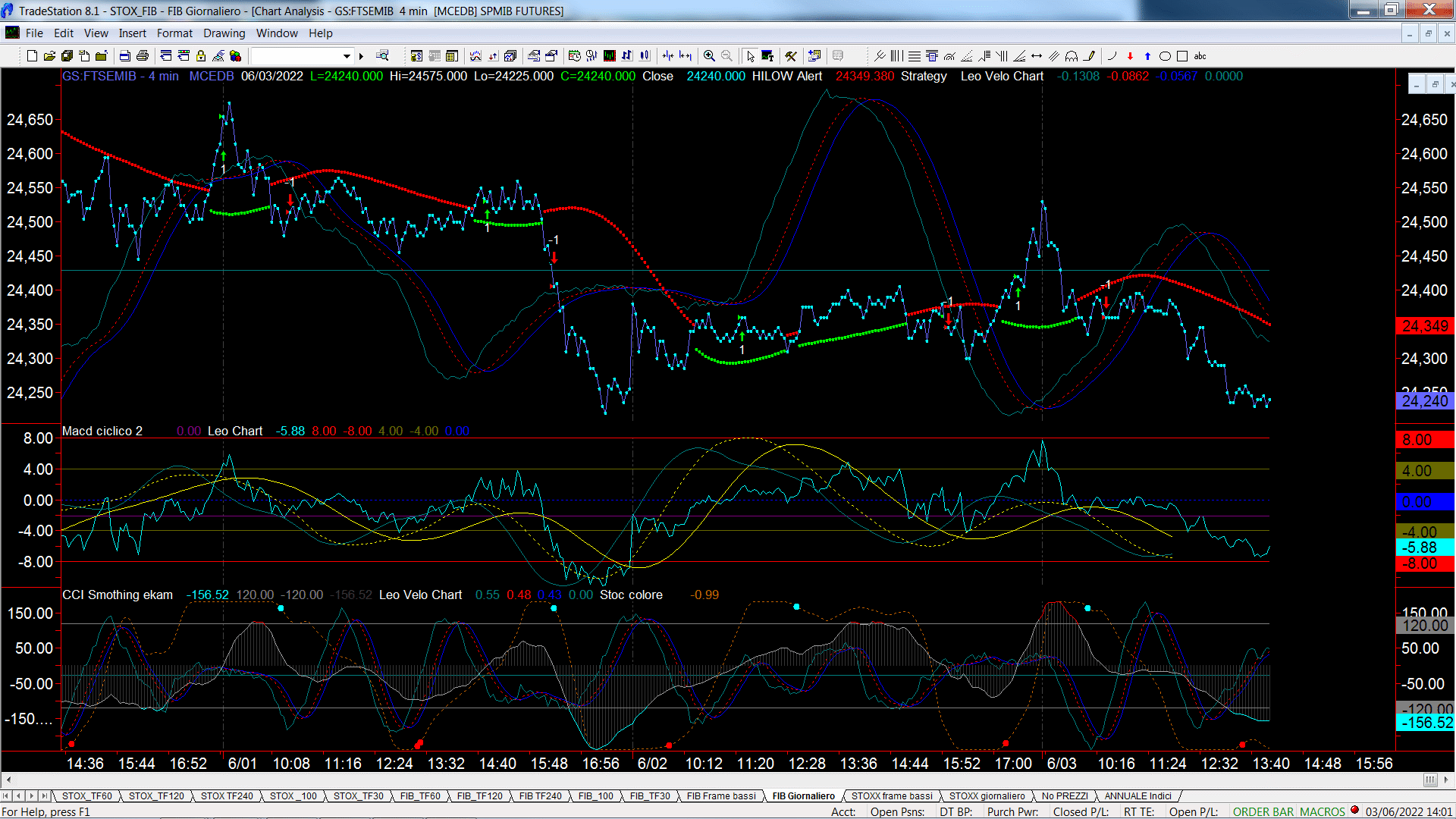This screenshot has height=819, width=1456.
Task: Select the blue up arrow drawing tool
Action: click(1147, 56)
